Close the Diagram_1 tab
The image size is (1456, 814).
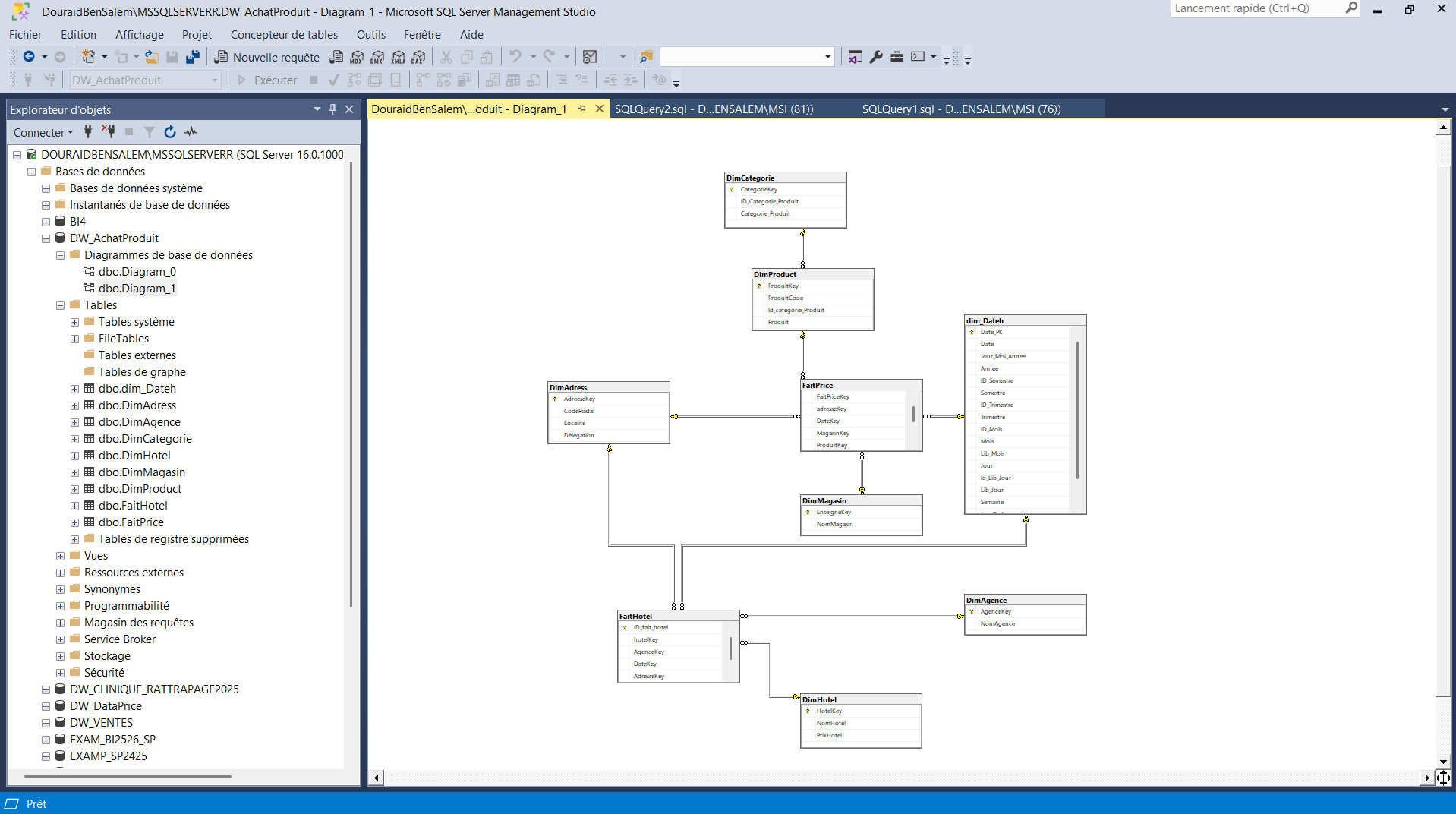(599, 109)
